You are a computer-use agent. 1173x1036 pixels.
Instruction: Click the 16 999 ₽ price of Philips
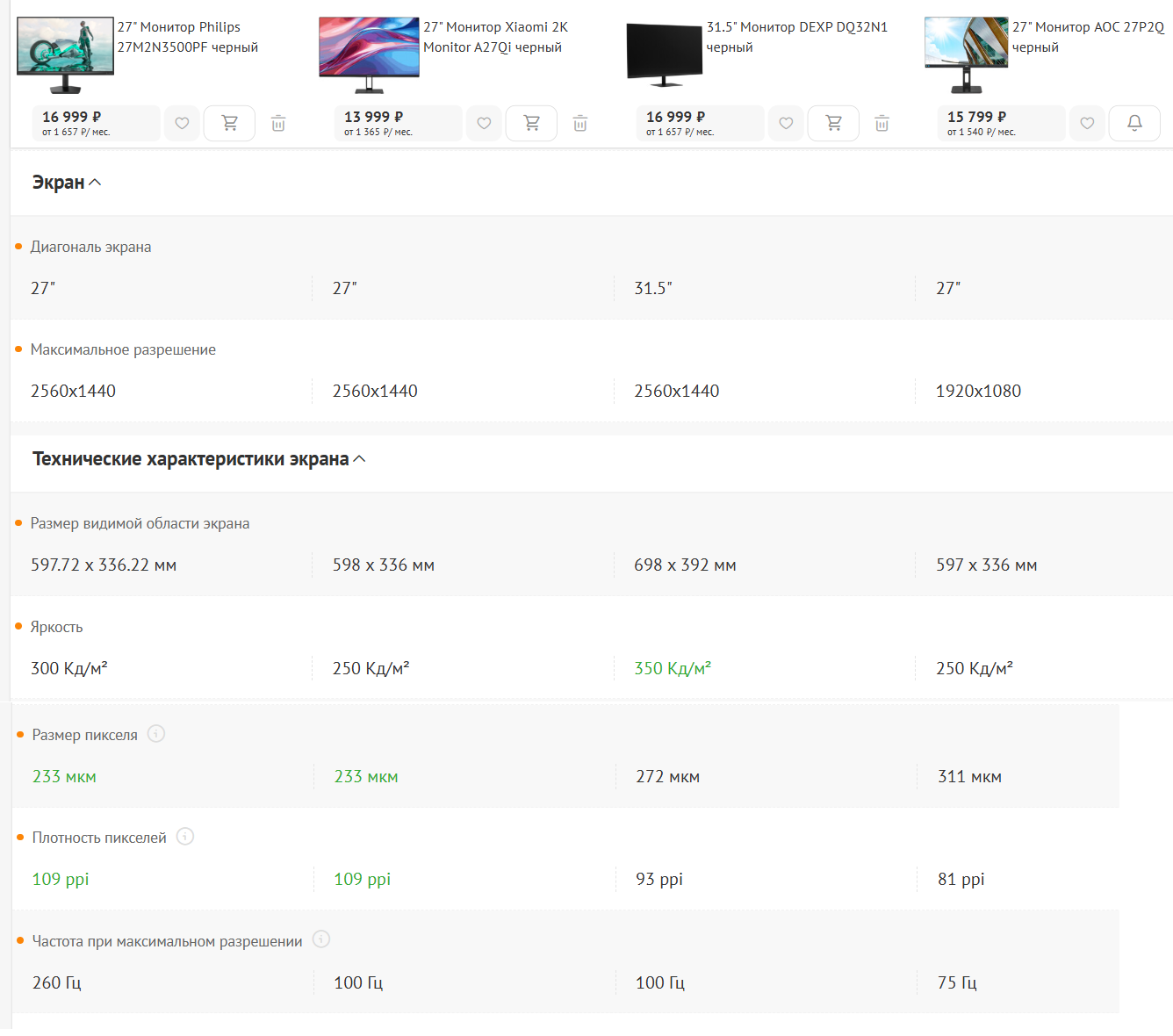72,117
